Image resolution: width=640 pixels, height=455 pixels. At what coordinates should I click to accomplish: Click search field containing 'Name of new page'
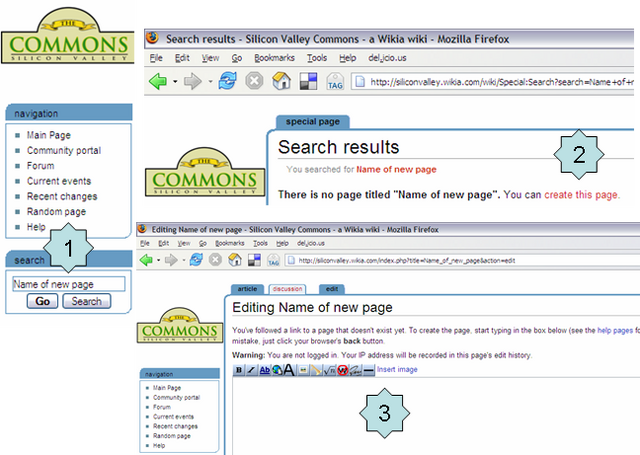pyautogui.click(x=69, y=284)
